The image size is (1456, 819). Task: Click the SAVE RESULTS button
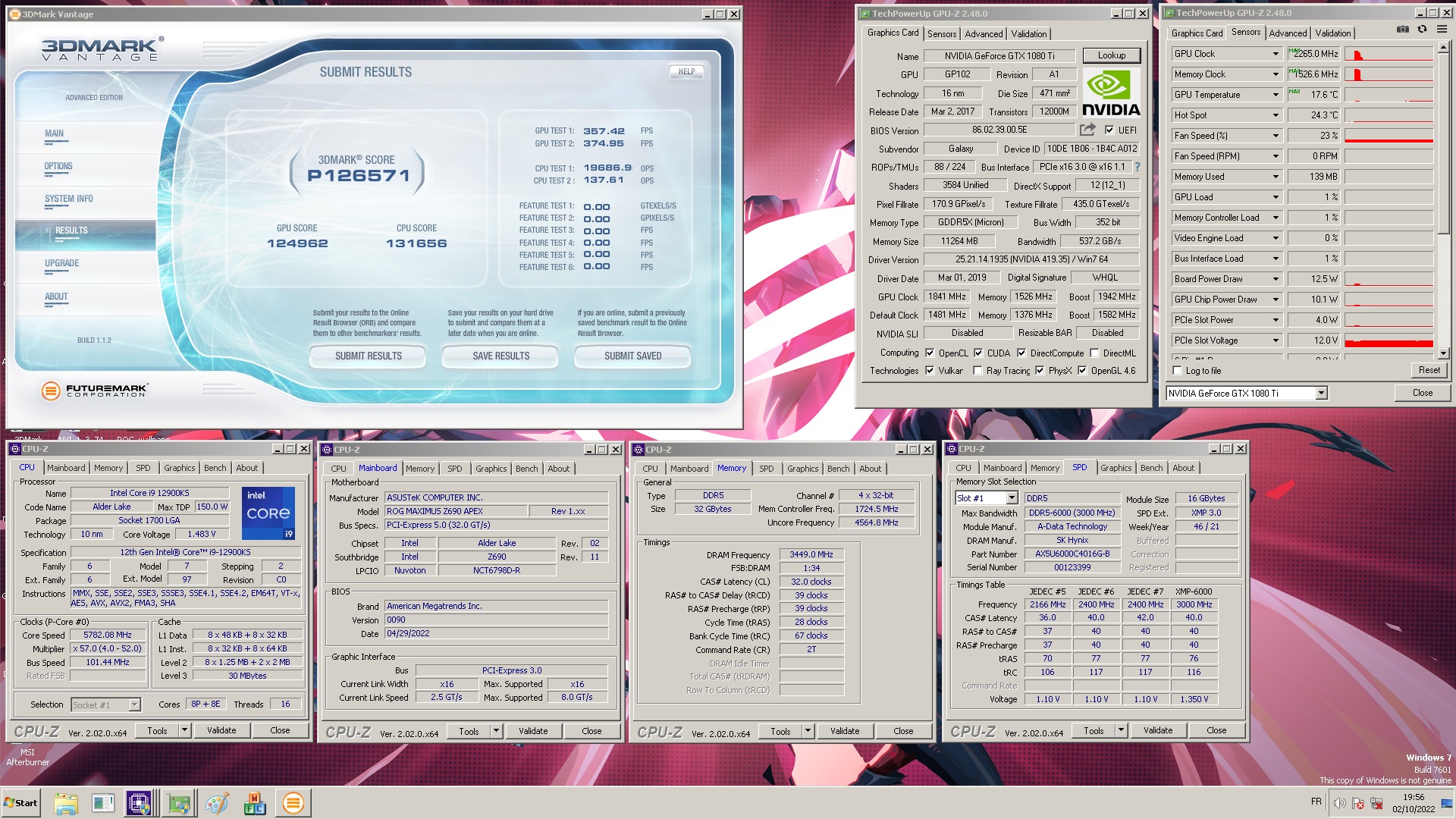point(500,356)
